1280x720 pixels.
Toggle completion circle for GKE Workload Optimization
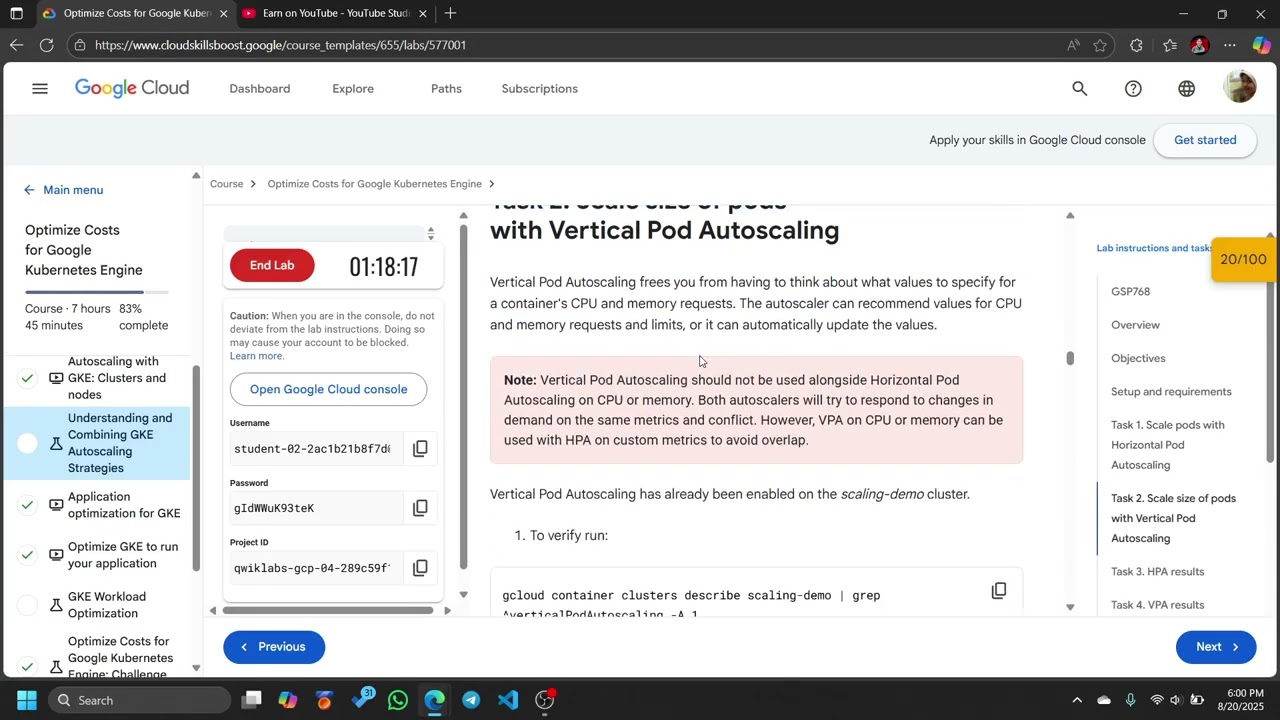(x=28, y=605)
